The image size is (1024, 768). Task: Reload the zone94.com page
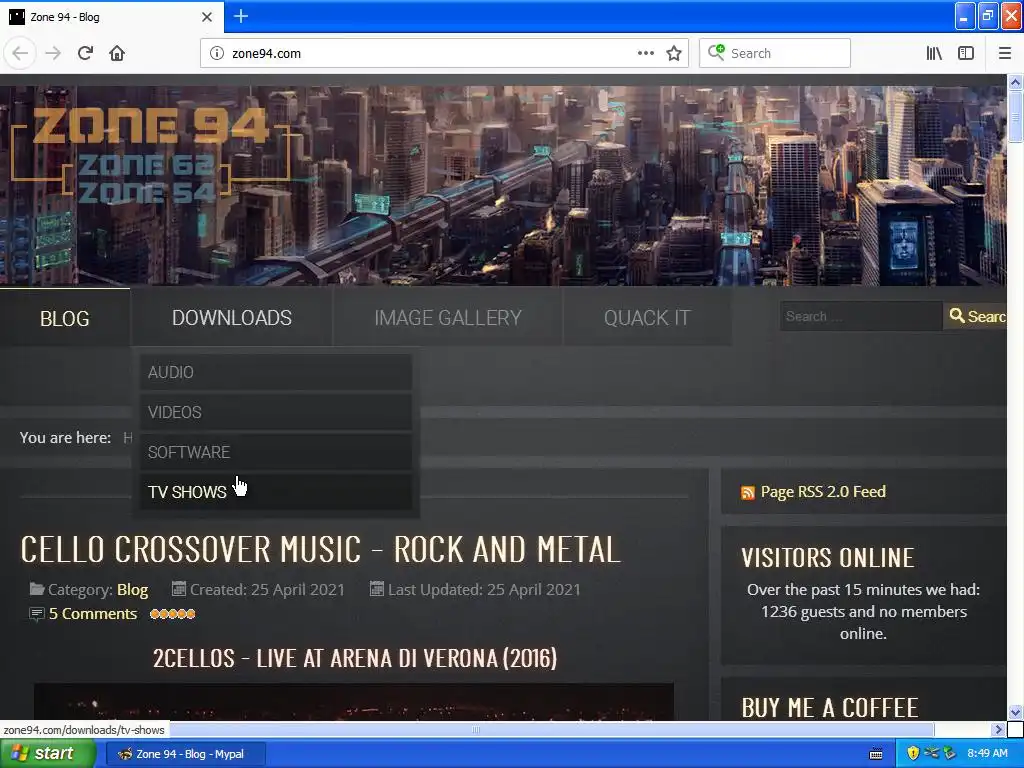point(86,53)
